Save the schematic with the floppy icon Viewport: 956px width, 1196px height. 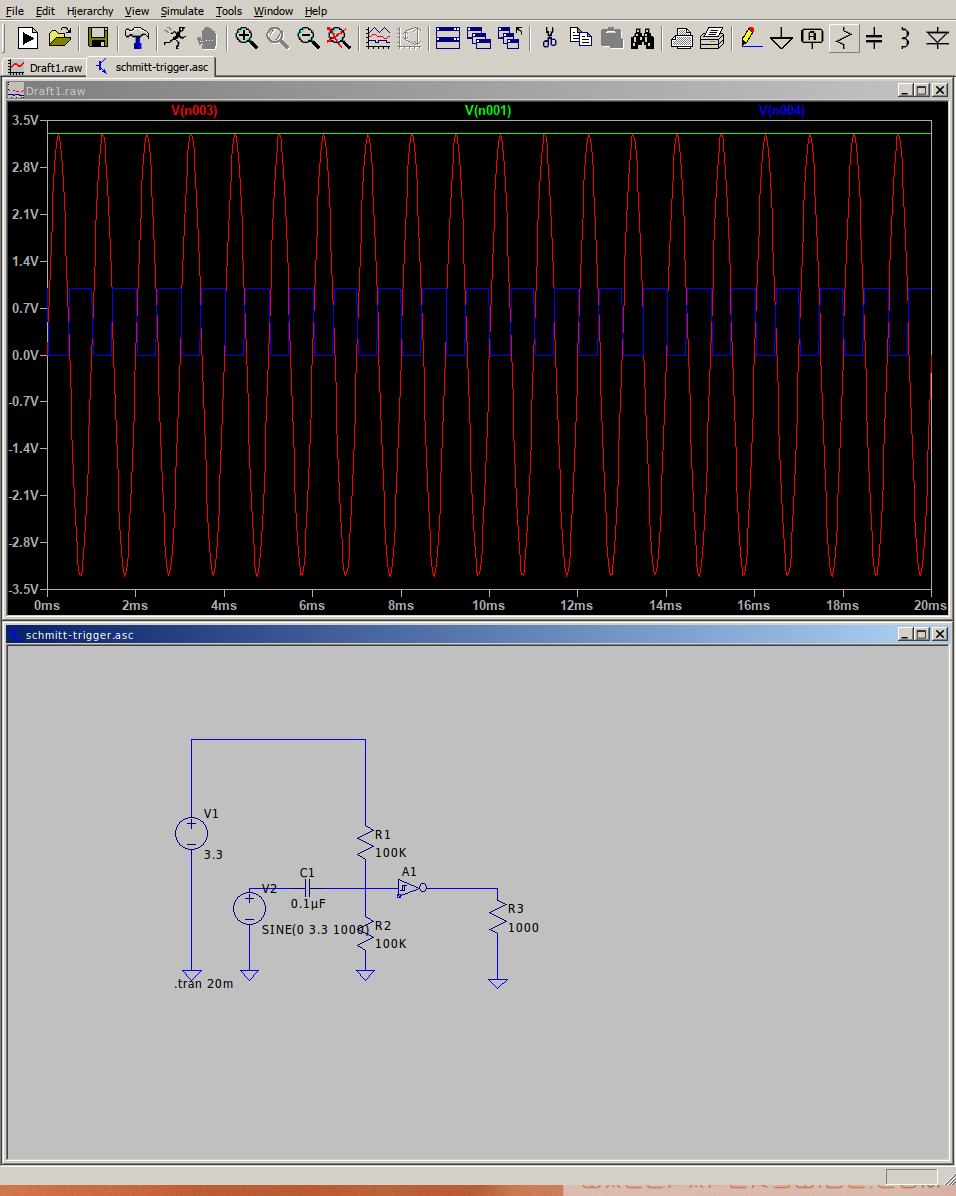(98, 37)
